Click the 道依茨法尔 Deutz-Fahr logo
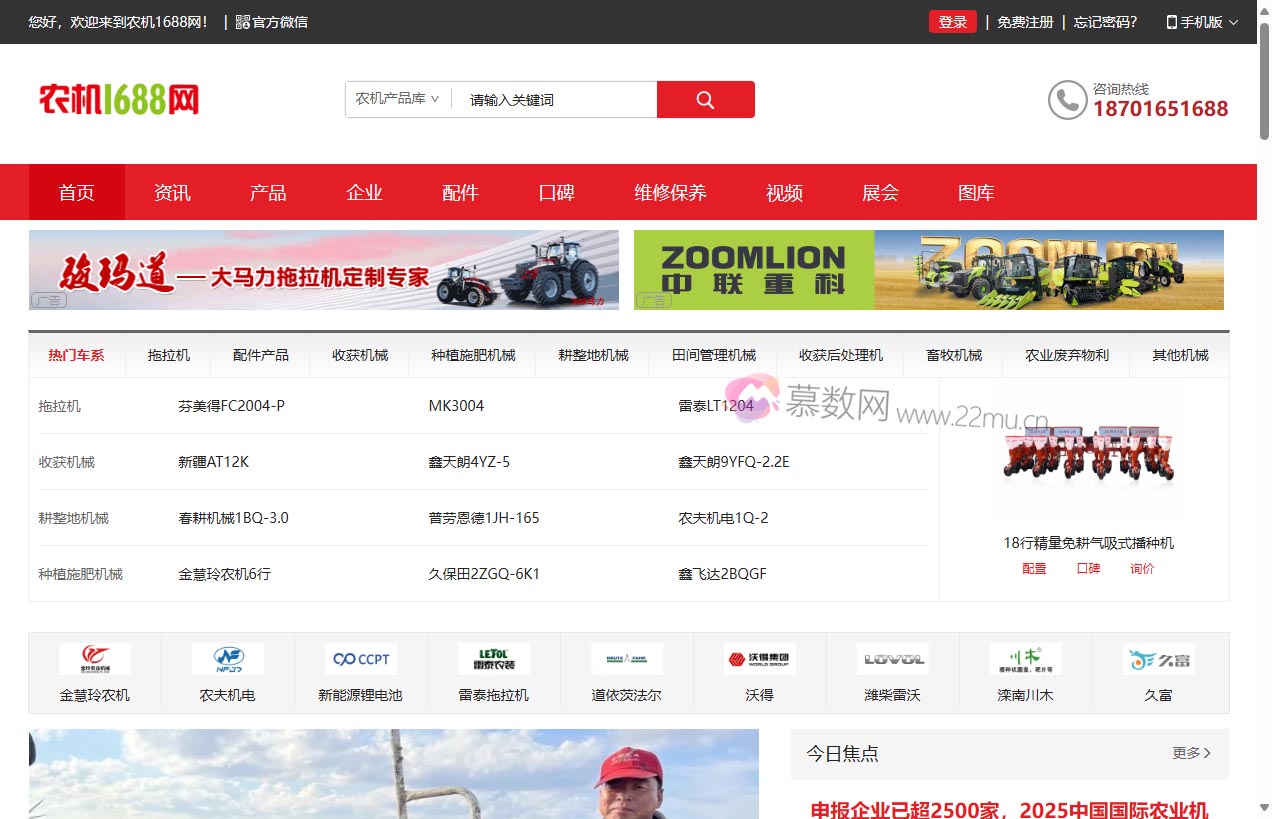The width and height of the screenshot is (1272, 819). [627, 658]
